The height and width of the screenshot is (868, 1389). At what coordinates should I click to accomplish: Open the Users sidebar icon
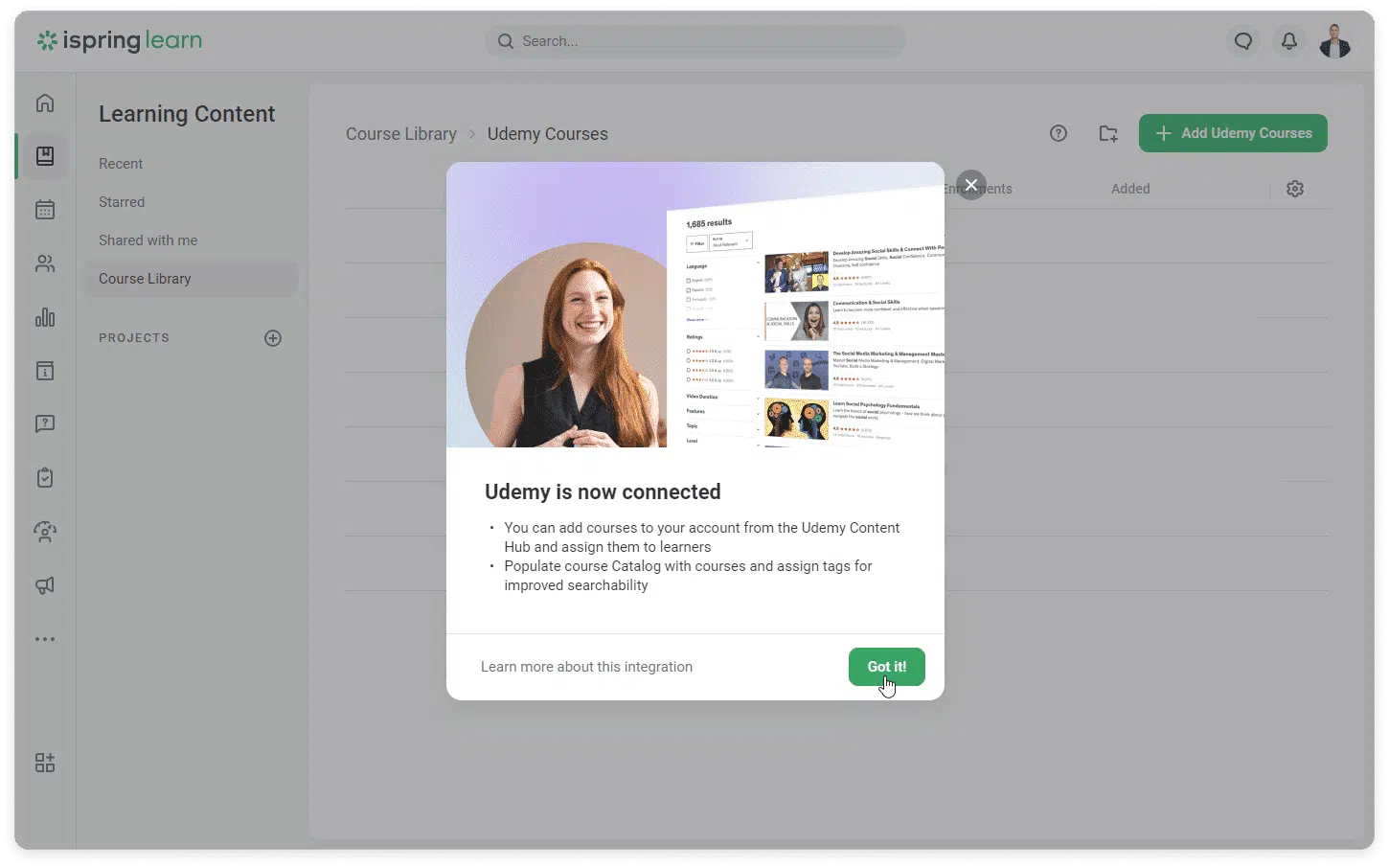(x=45, y=263)
